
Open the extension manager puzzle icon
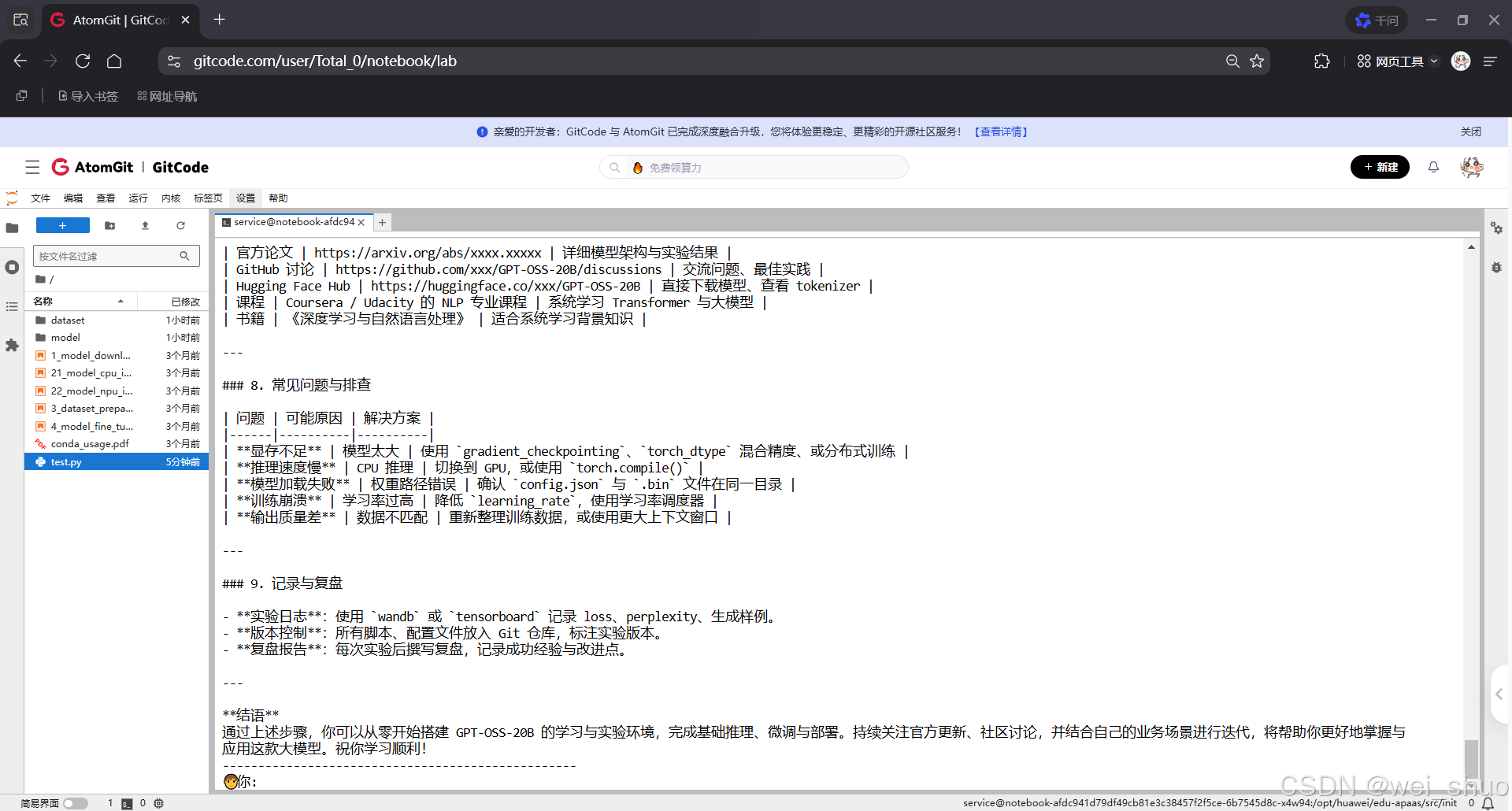tap(12, 345)
